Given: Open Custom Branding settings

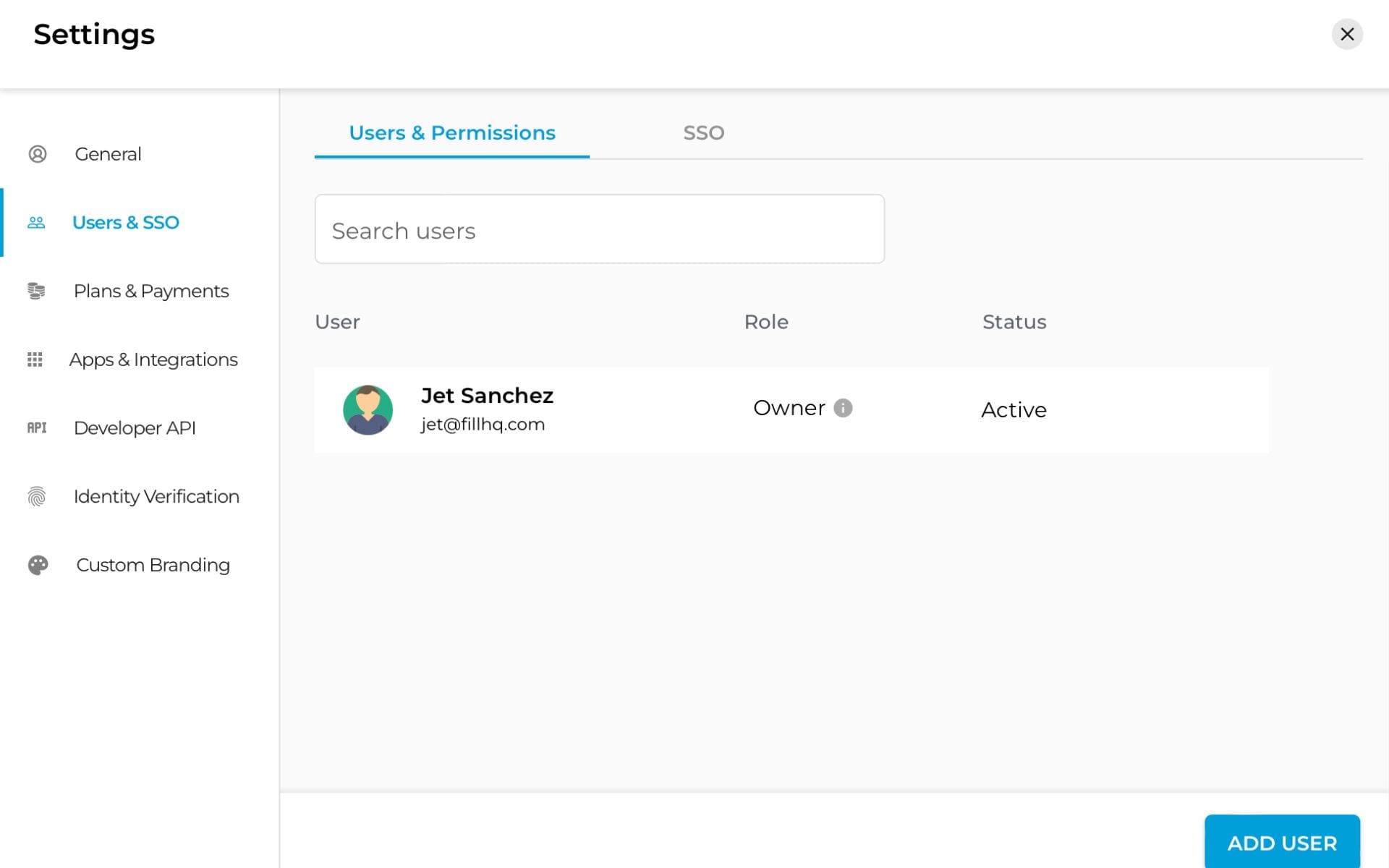Looking at the screenshot, I should pos(153,565).
